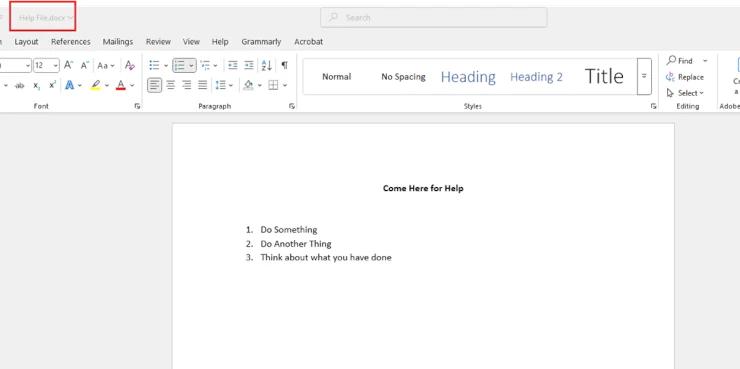Apply borders with the grid icon
The image size is (740, 369).
point(273,85)
